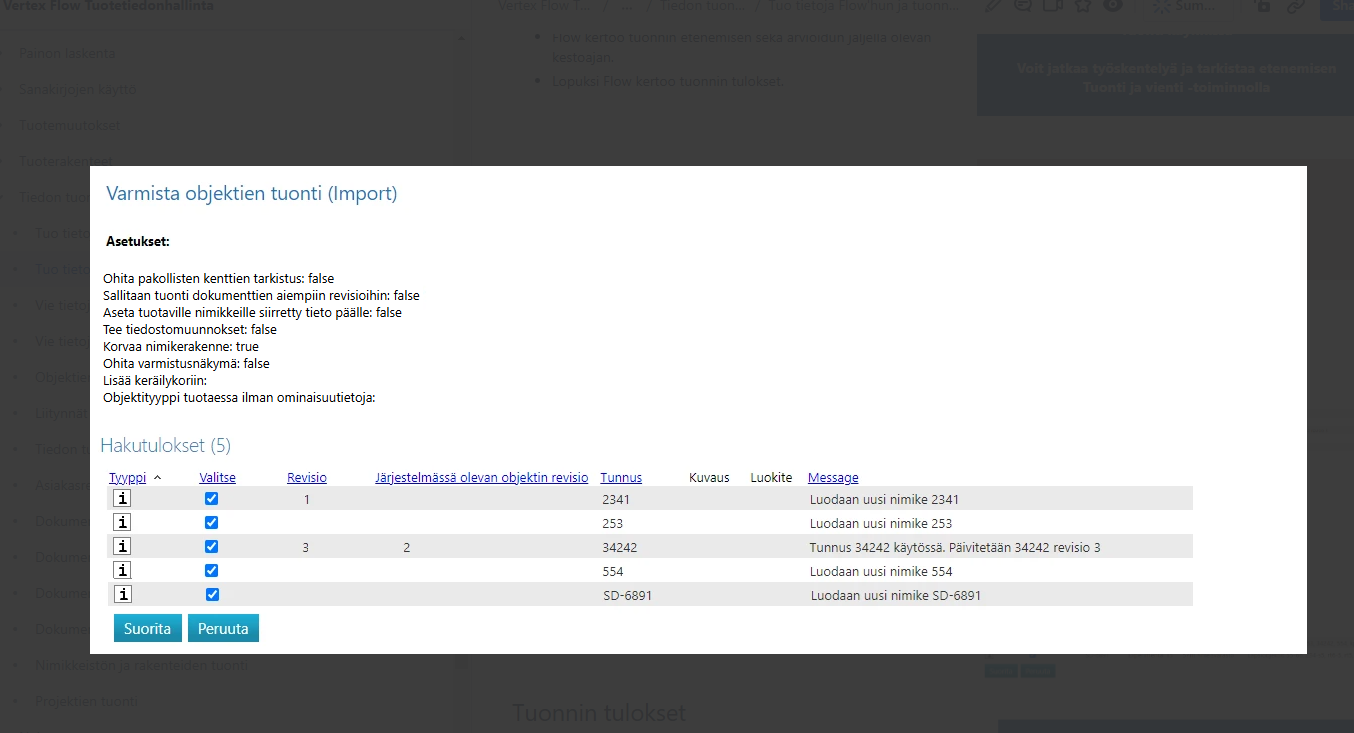The width and height of the screenshot is (1354, 733).
Task: Copy the page link with the chain icon
Action: 1295,6
